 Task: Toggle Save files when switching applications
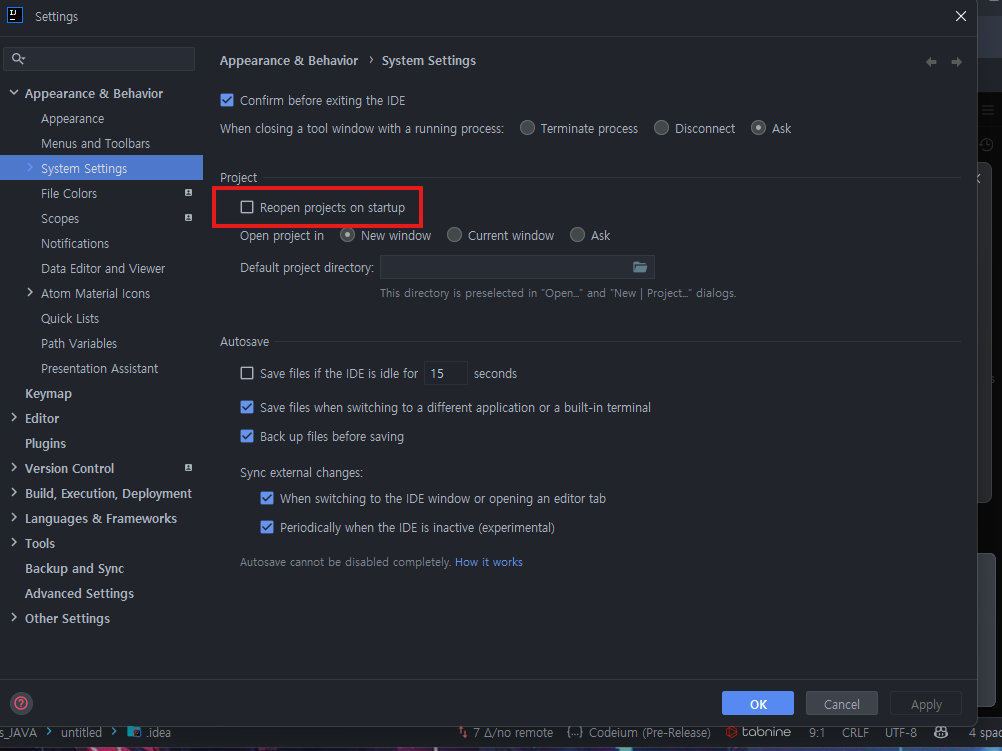(x=247, y=407)
